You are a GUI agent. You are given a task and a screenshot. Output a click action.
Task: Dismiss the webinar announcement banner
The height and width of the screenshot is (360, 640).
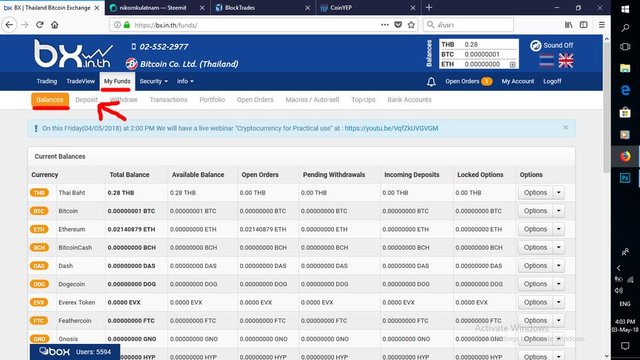[565, 127]
